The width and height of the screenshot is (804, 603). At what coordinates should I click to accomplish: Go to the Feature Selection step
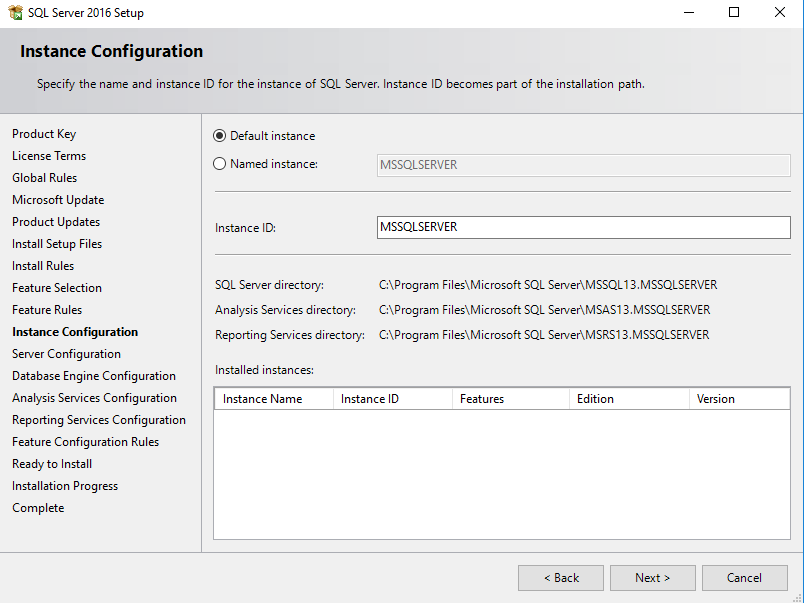57,288
